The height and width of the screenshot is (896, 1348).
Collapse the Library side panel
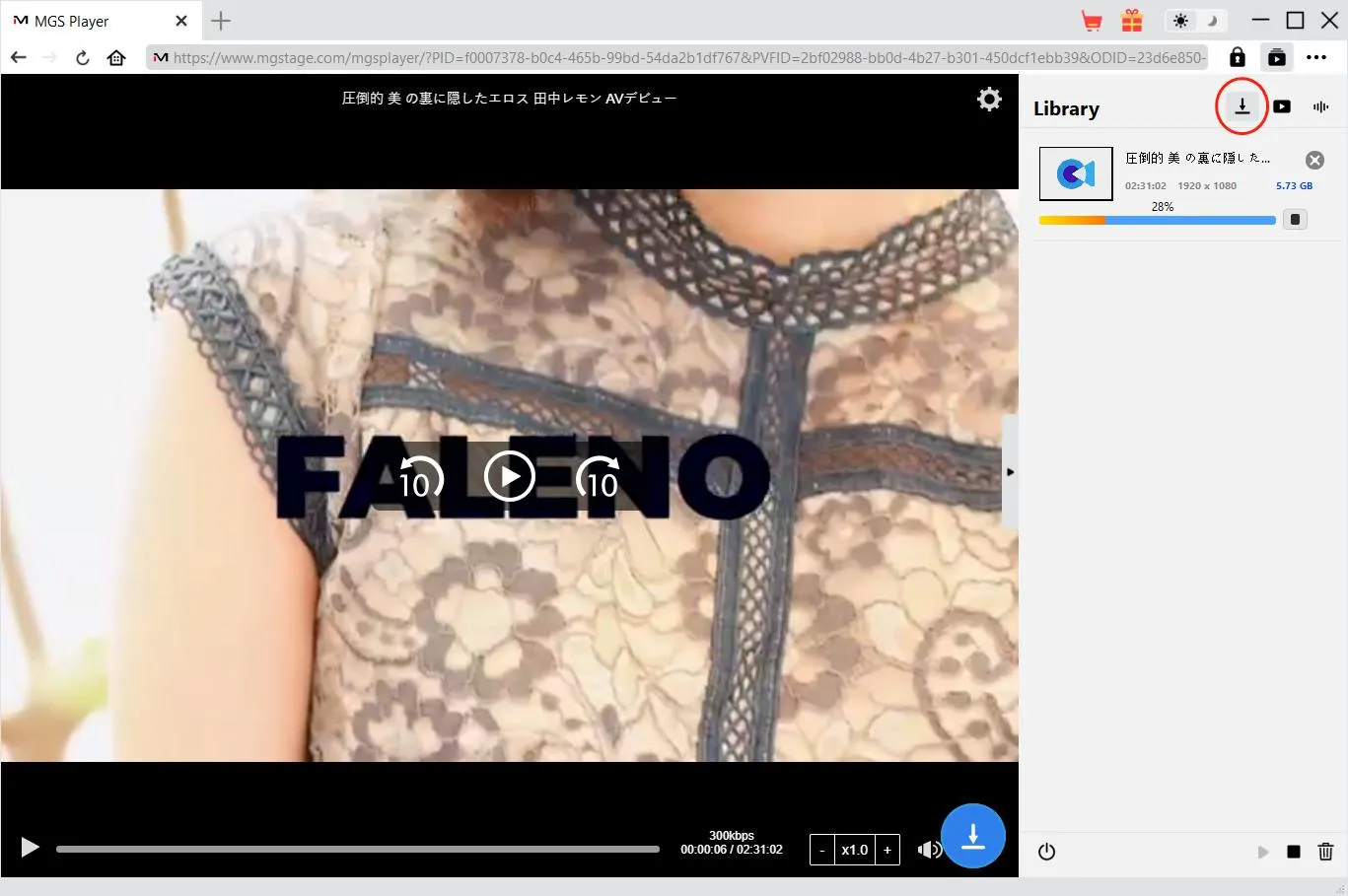point(1010,472)
